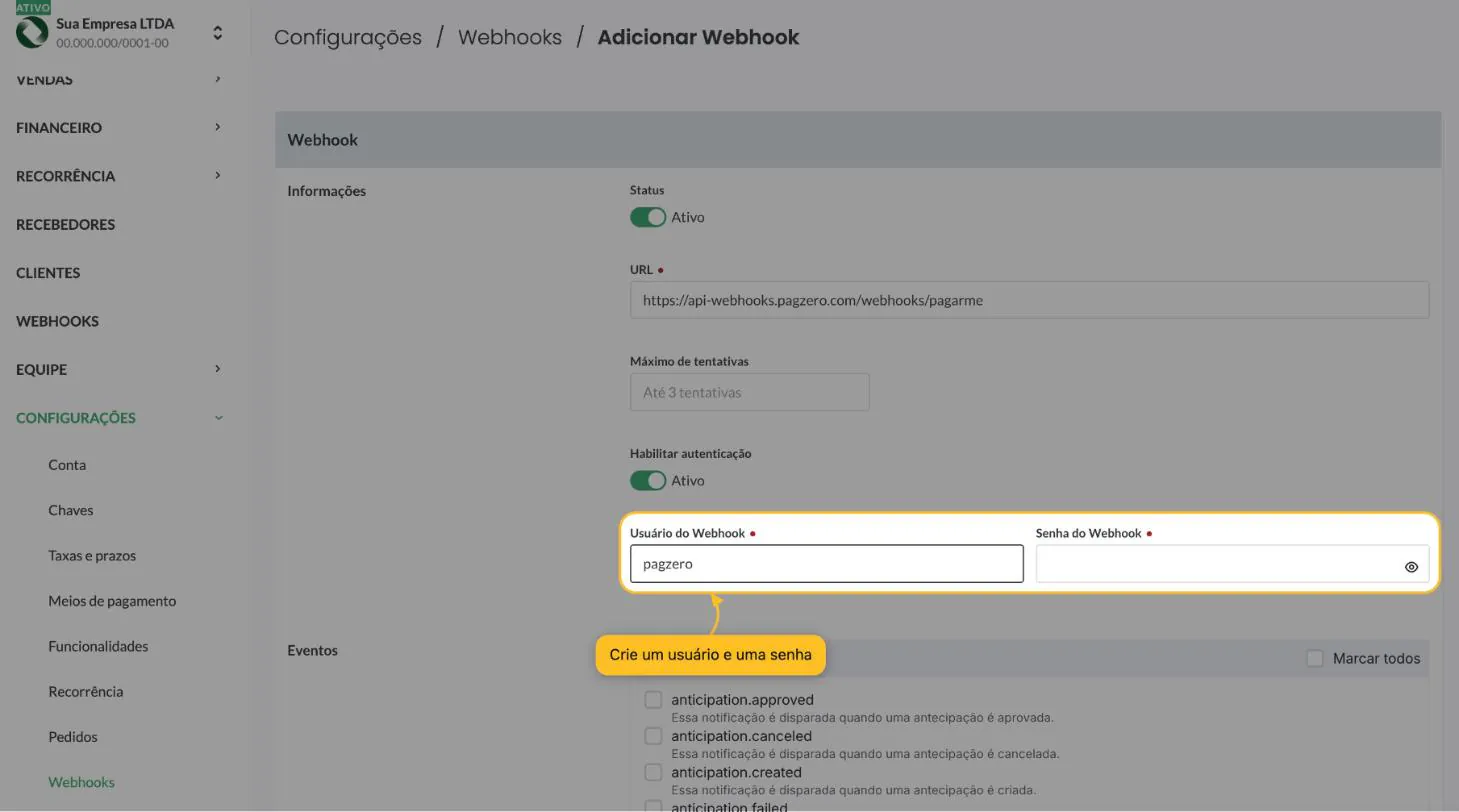Collapse the CONFIGURAÇÕES menu chevron

(x=218, y=418)
